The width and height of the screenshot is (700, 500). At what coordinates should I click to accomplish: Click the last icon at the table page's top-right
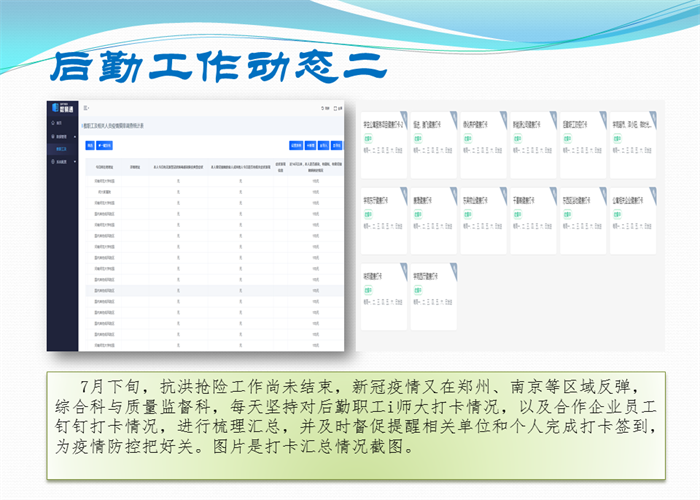(x=339, y=108)
